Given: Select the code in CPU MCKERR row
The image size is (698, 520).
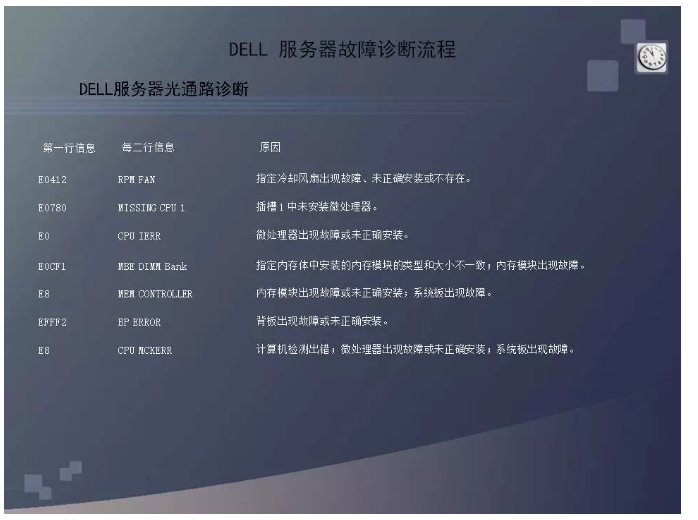Looking at the screenshot, I should [x=44, y=351].
